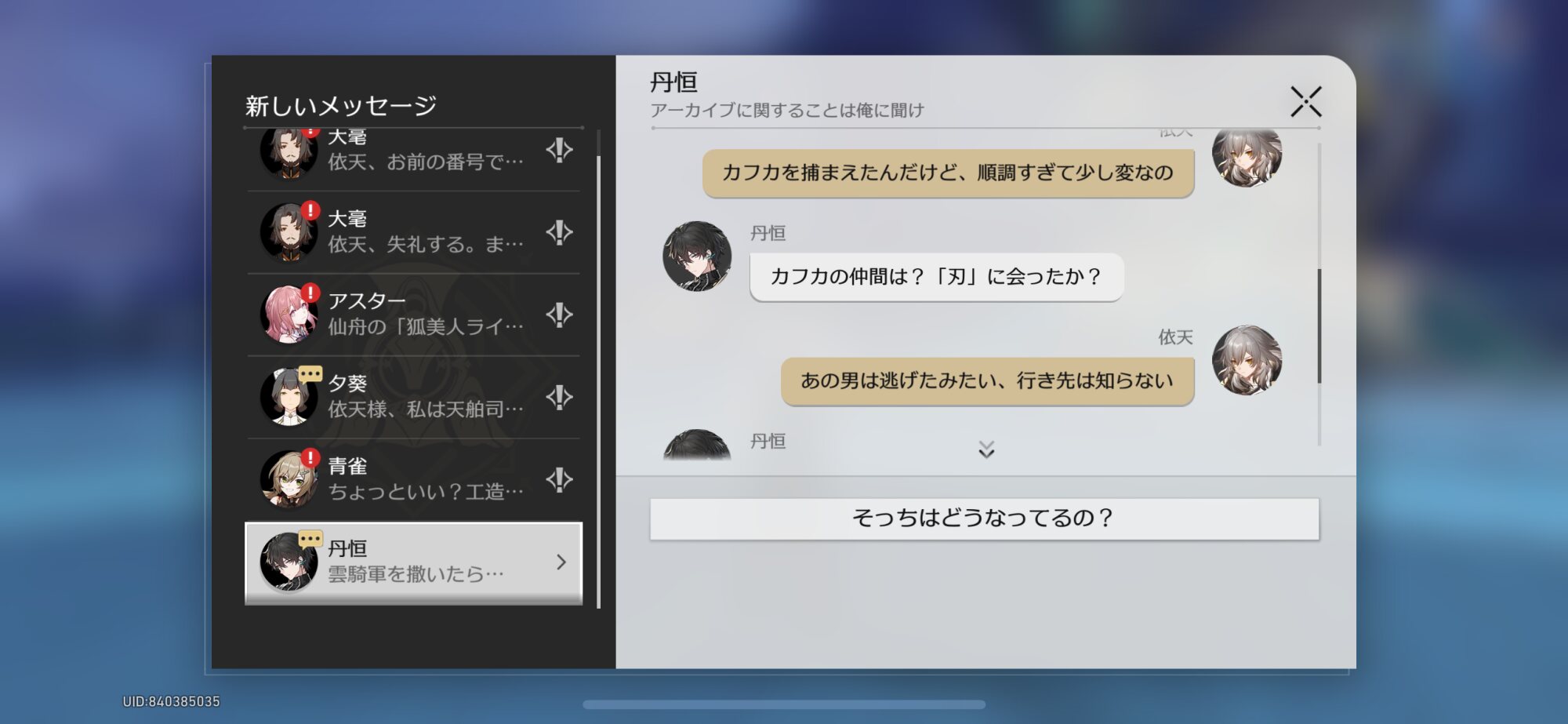Click the contact list scrollbar
Viewport: 1568px width, 724px height.
(x=598, y=369)
